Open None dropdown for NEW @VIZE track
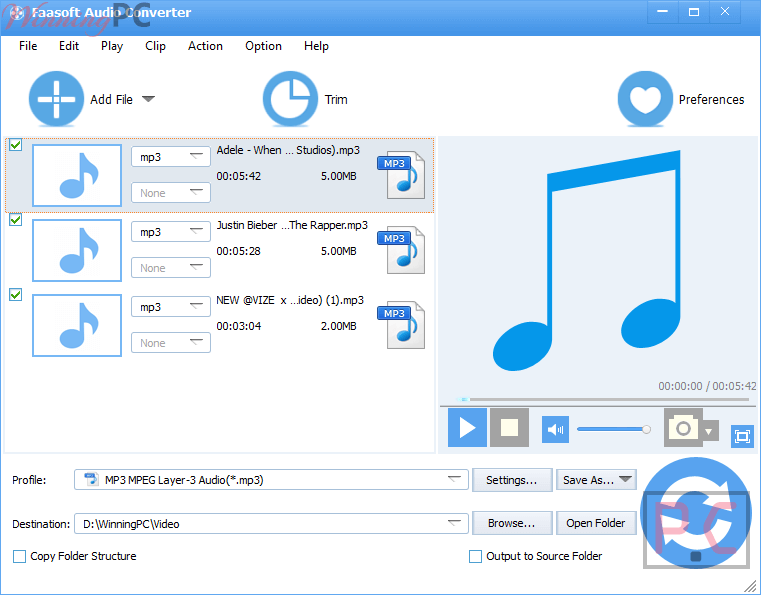 coord(171,343)
